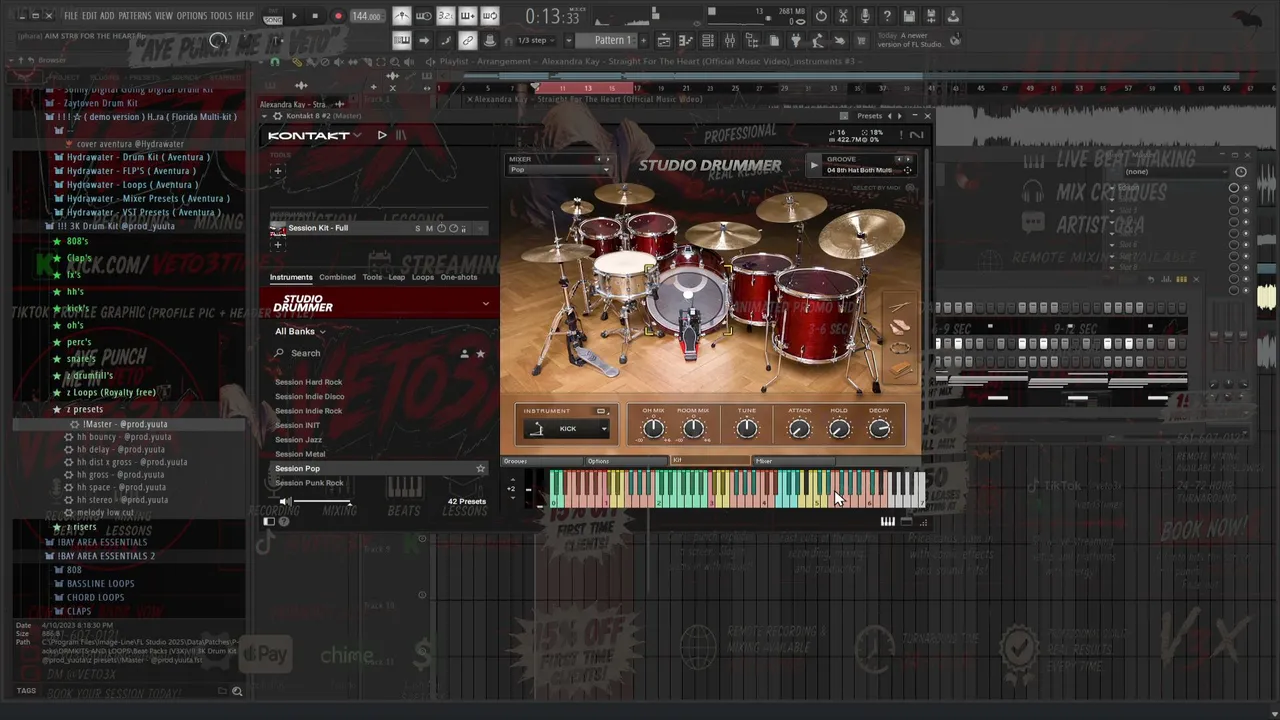1280x720 pixels.
Task: Select the Session Metal preset
Action: click(300, 454)
